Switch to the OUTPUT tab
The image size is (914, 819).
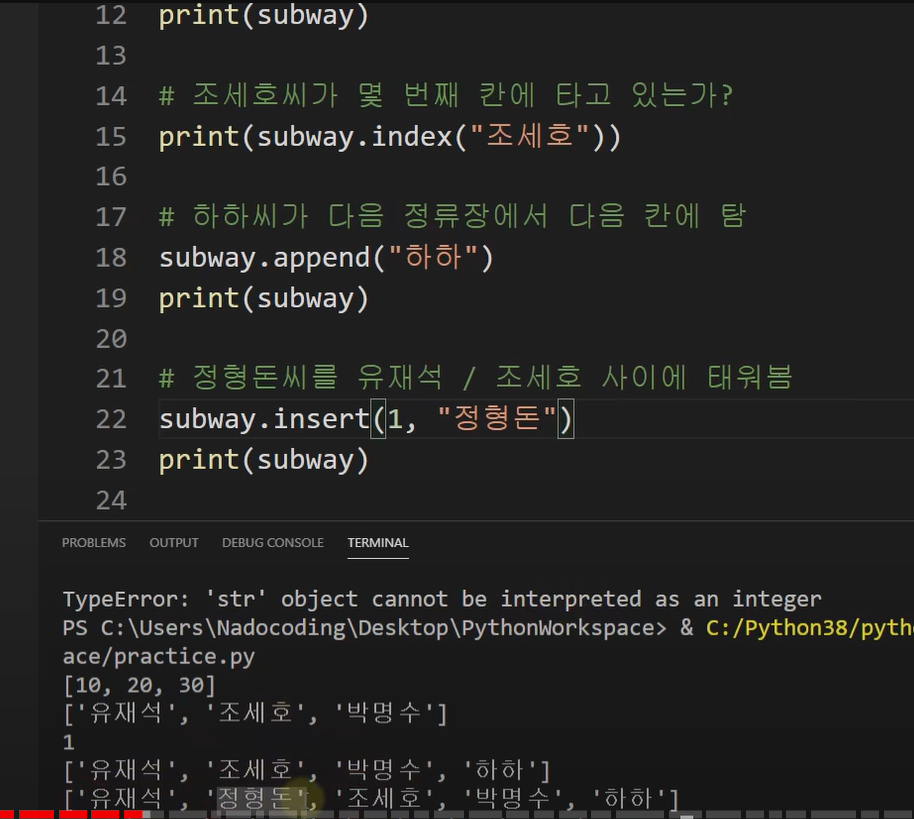(174, 543)
